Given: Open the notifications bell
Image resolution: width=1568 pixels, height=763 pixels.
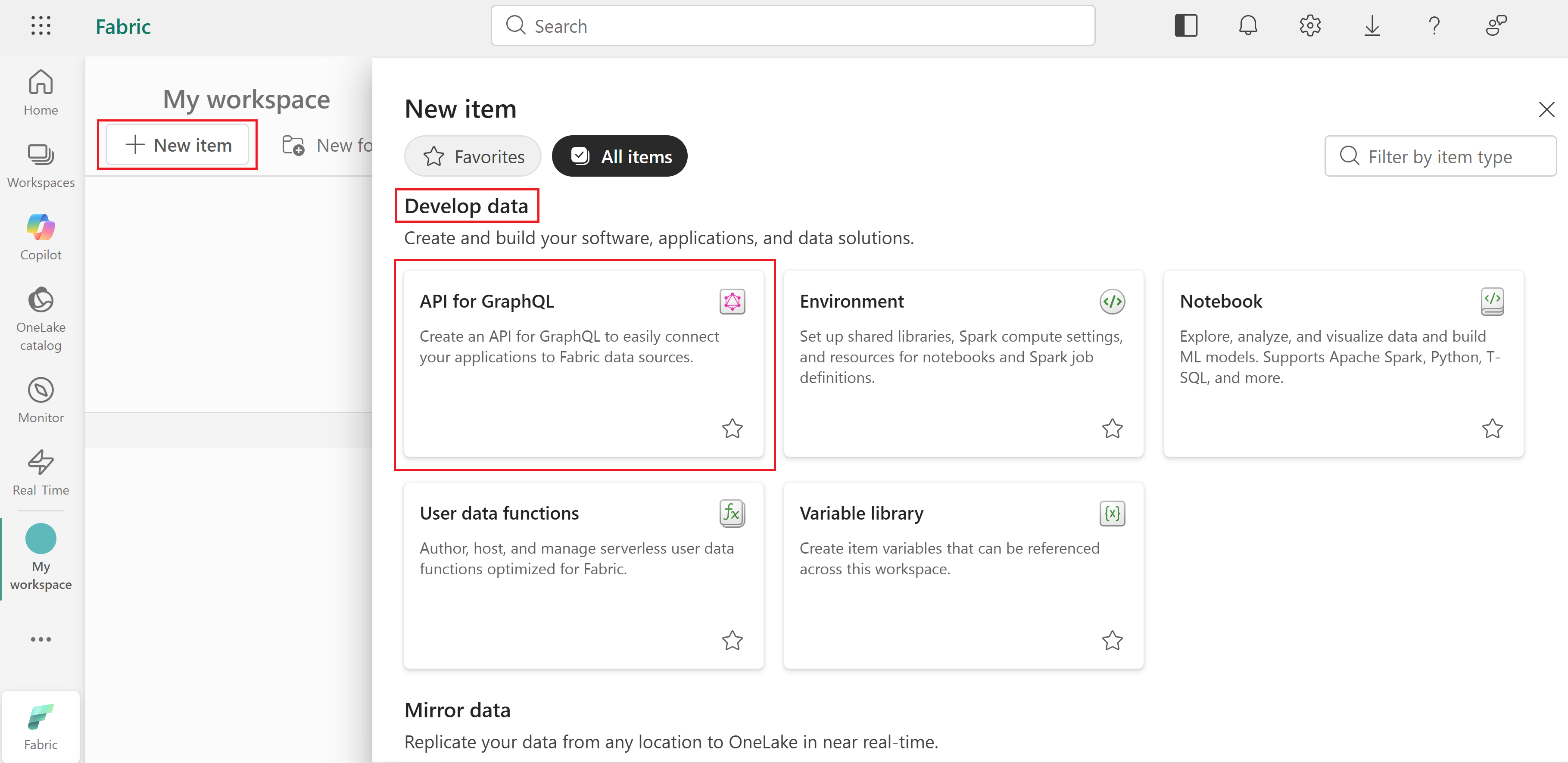Looking at the screenshot, I should tap(1248, 25).
